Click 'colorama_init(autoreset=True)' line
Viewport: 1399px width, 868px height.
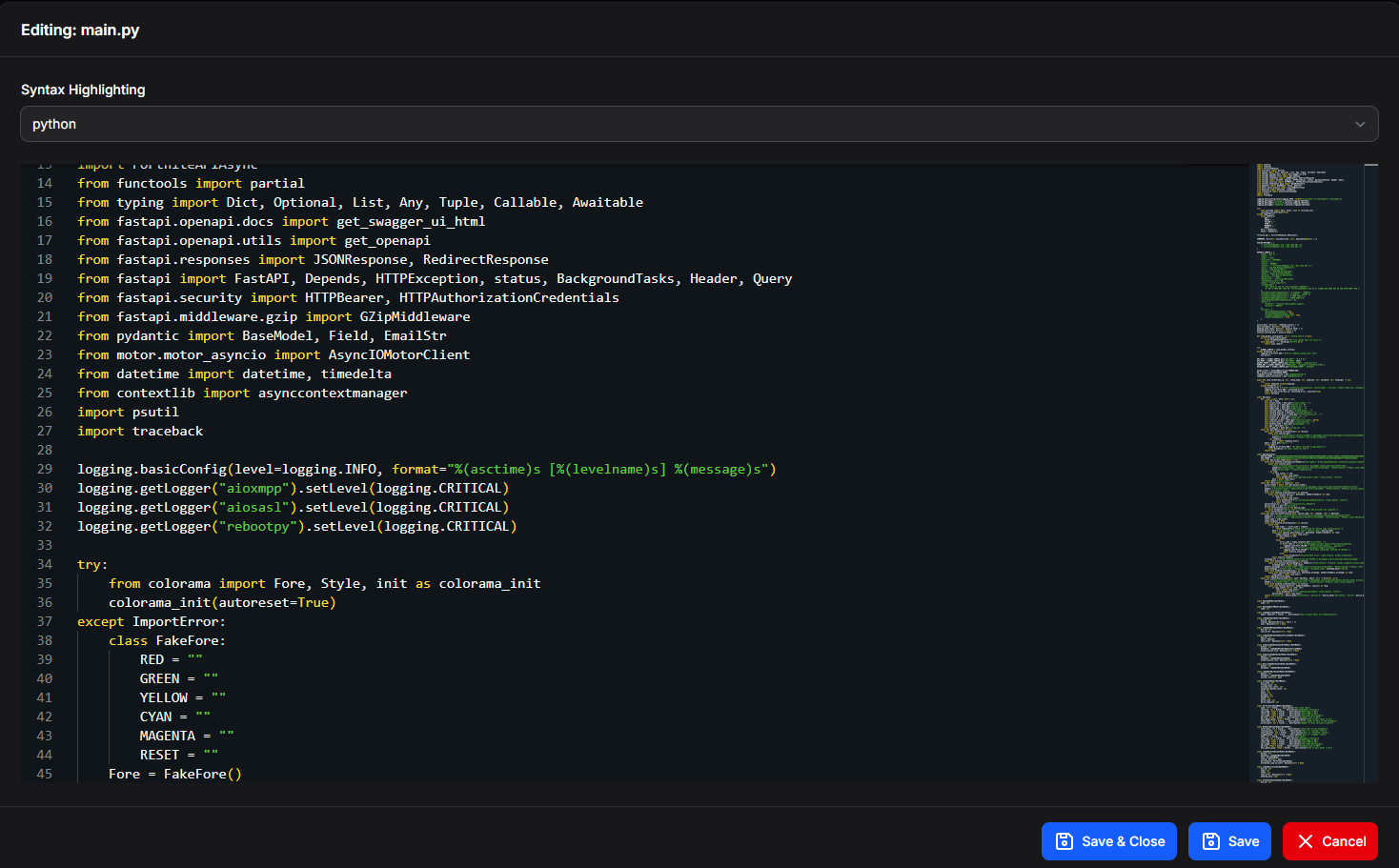(x=222, y=602)
